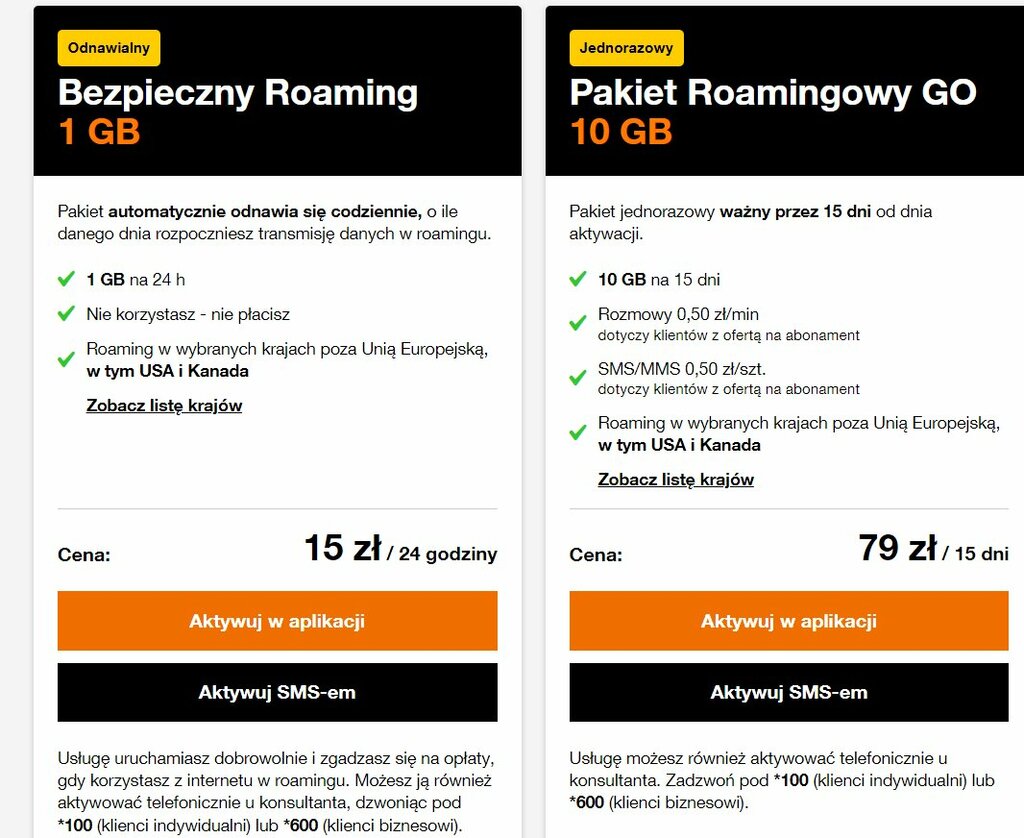Open Zobacz listę krajów in Pakiet Roamingowy GO card
The image size is (1024, 838).
pos(676,479)
